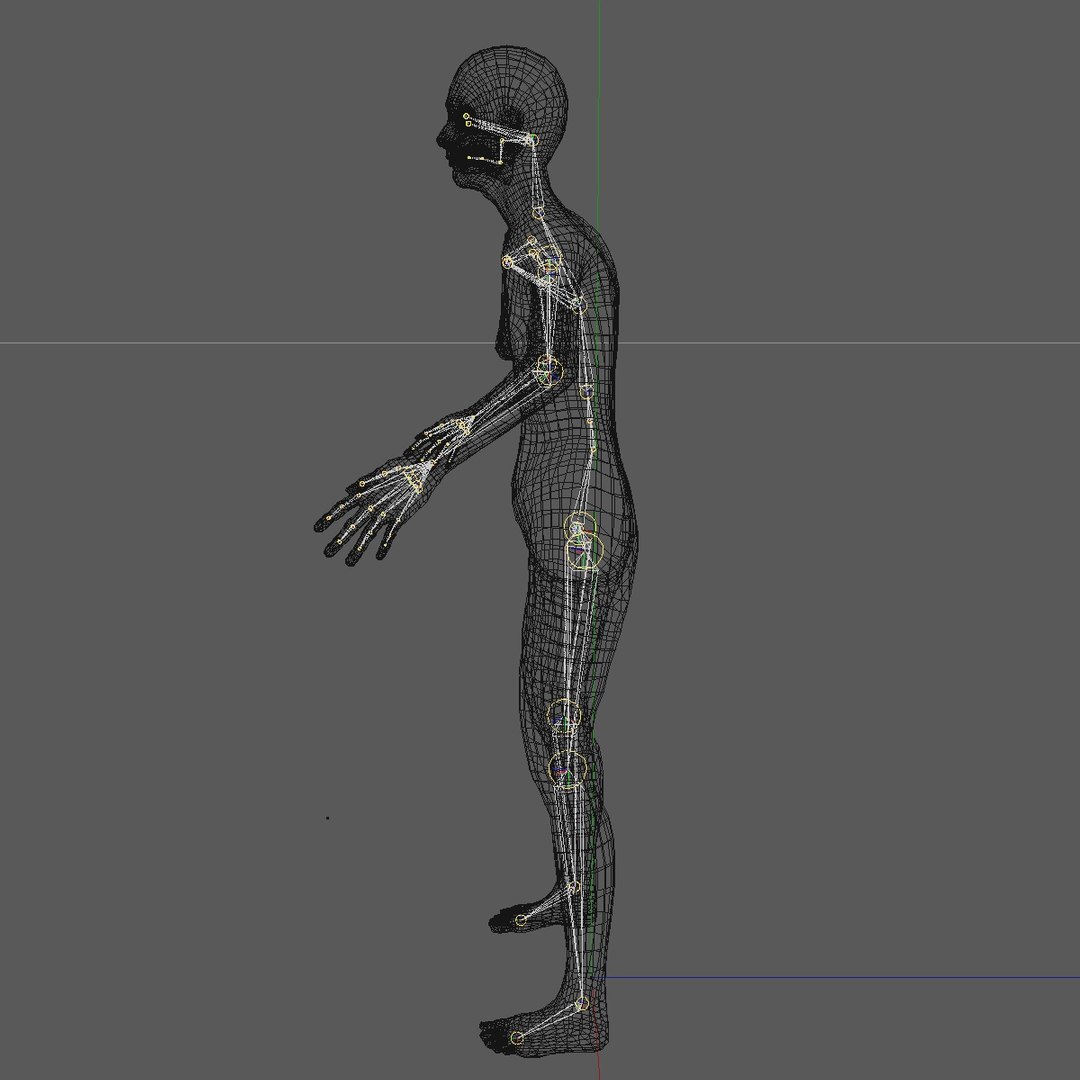Select the jaw tip joint near the mouth

coord(470,158)
